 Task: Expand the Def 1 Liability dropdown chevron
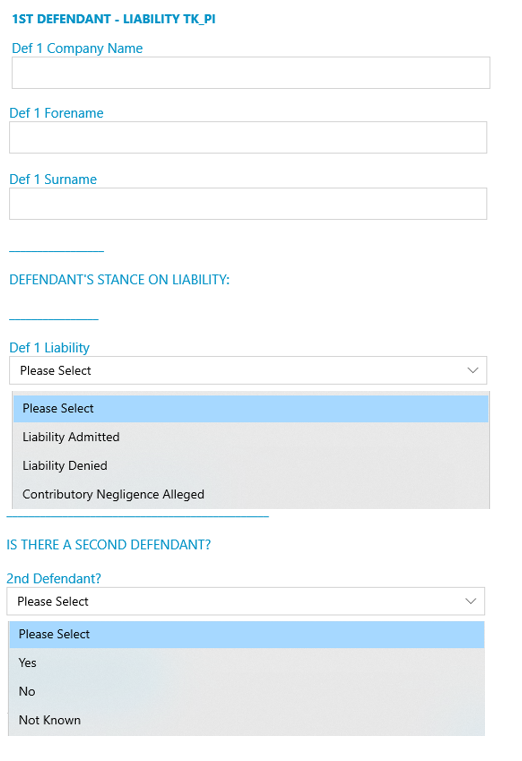pos(473,370)
